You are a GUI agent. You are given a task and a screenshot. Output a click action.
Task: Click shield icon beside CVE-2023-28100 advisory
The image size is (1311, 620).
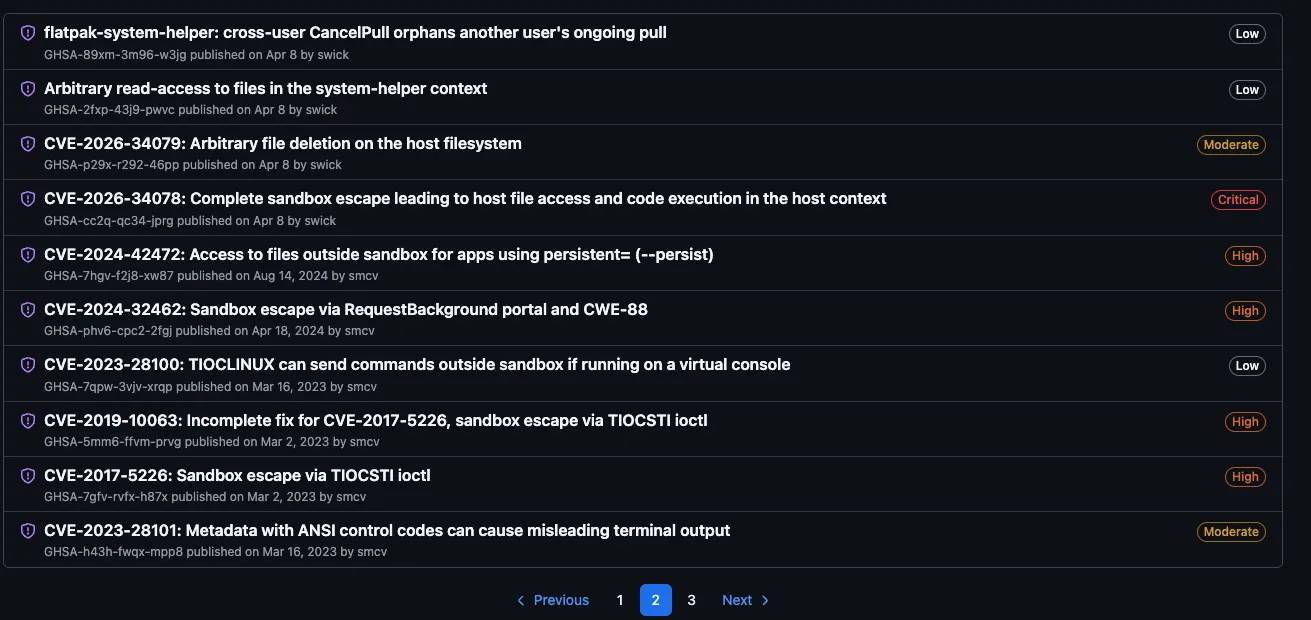click(x=28, y=365)
